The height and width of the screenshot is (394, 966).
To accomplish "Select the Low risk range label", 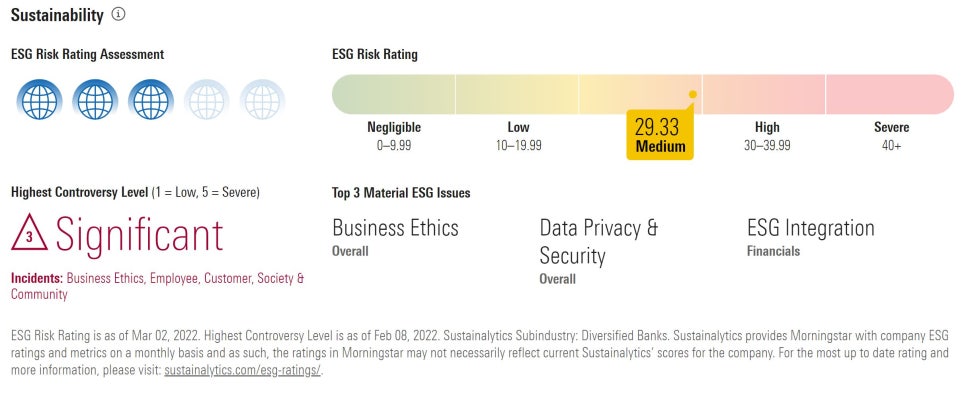I will 518,136.
